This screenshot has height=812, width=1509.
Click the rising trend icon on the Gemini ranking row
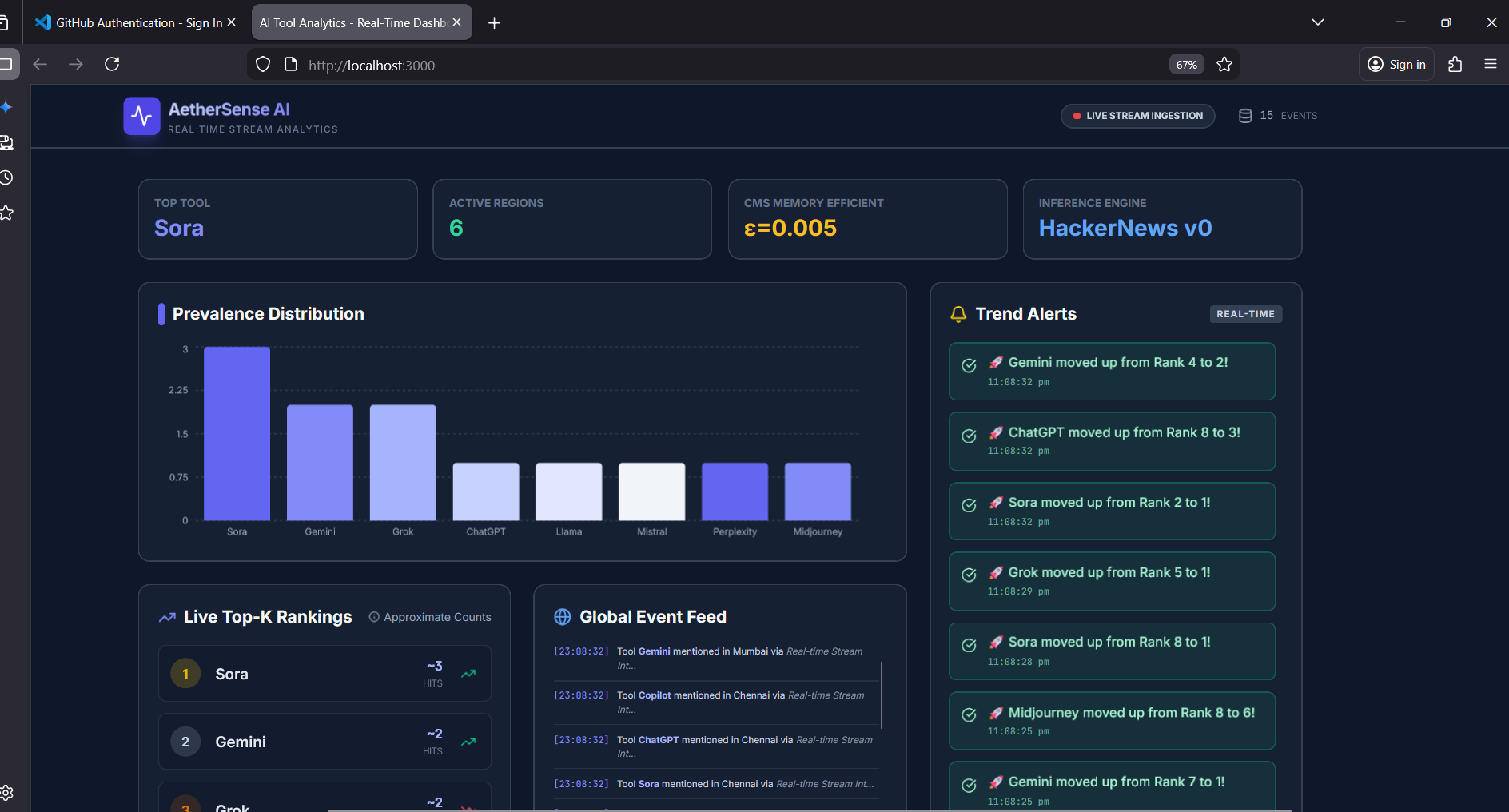tap(468, 742)
